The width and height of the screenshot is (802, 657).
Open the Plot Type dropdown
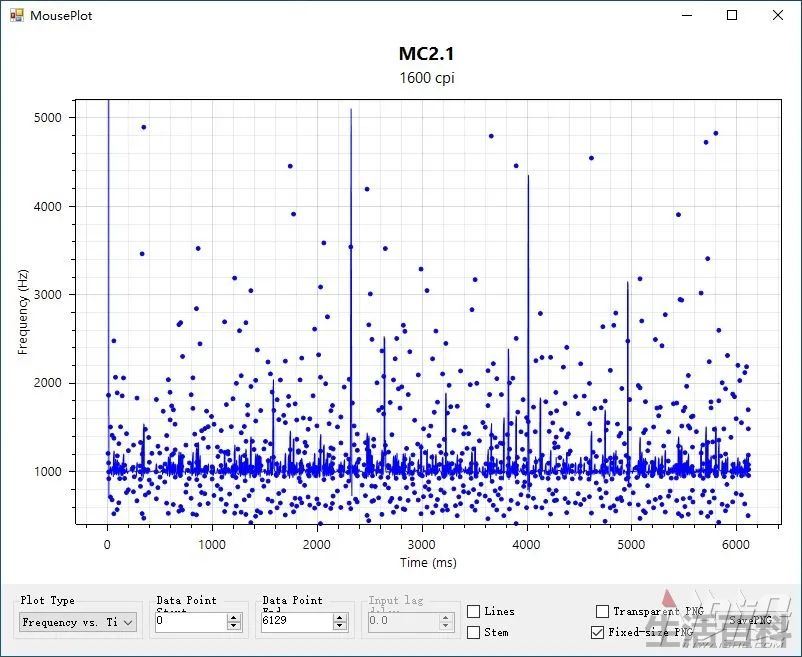coord(78,622)
